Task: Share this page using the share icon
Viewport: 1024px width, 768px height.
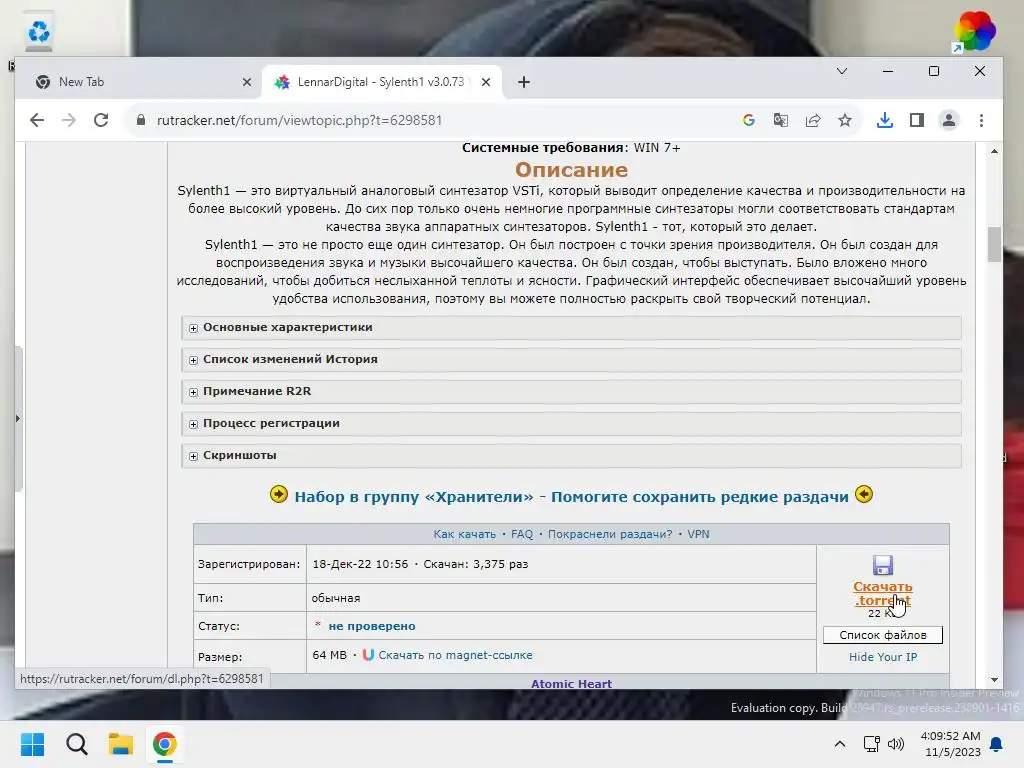Action: (x=813, y=120)
